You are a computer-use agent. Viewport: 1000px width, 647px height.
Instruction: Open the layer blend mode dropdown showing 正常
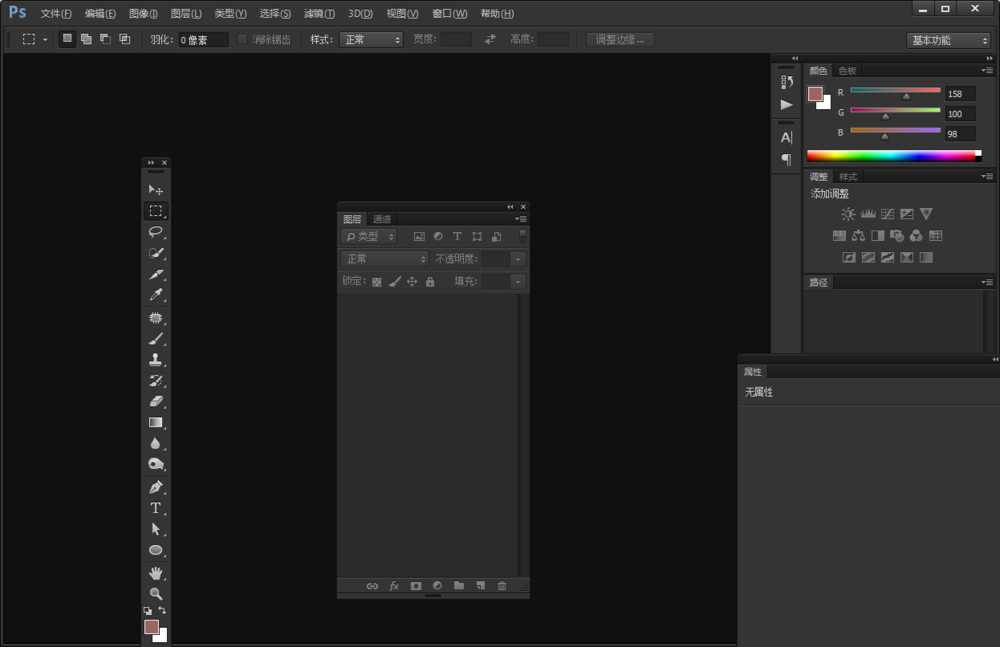385,259
